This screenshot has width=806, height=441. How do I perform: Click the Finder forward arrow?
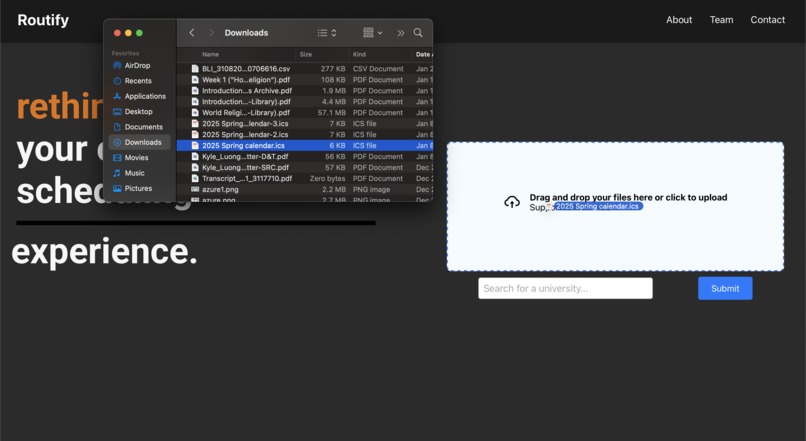(x=211, y=33)
